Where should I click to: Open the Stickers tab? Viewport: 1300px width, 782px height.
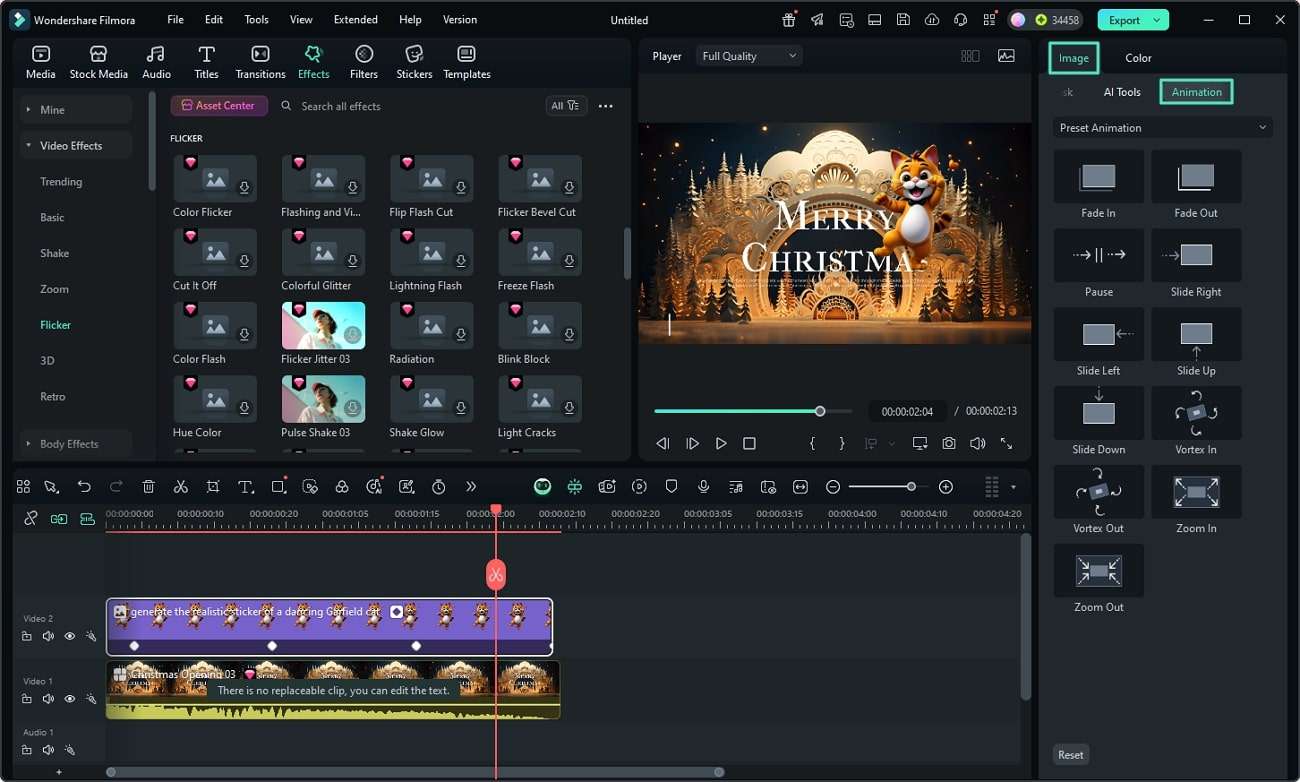click(414, 62)
